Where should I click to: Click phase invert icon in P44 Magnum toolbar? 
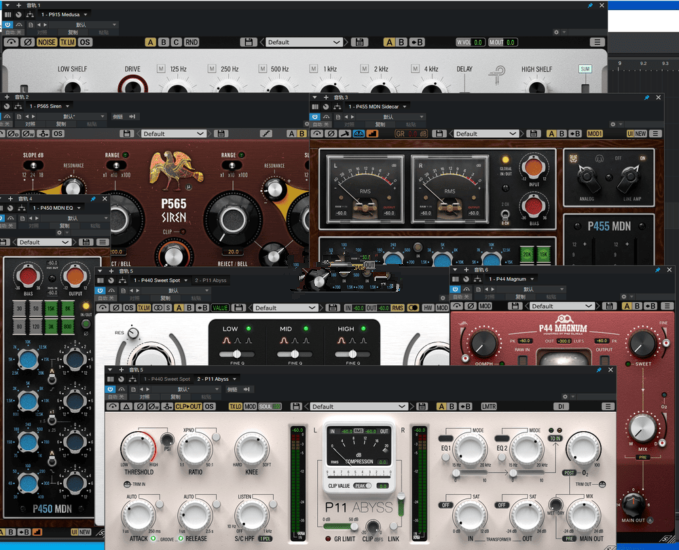tap(471, 306)
